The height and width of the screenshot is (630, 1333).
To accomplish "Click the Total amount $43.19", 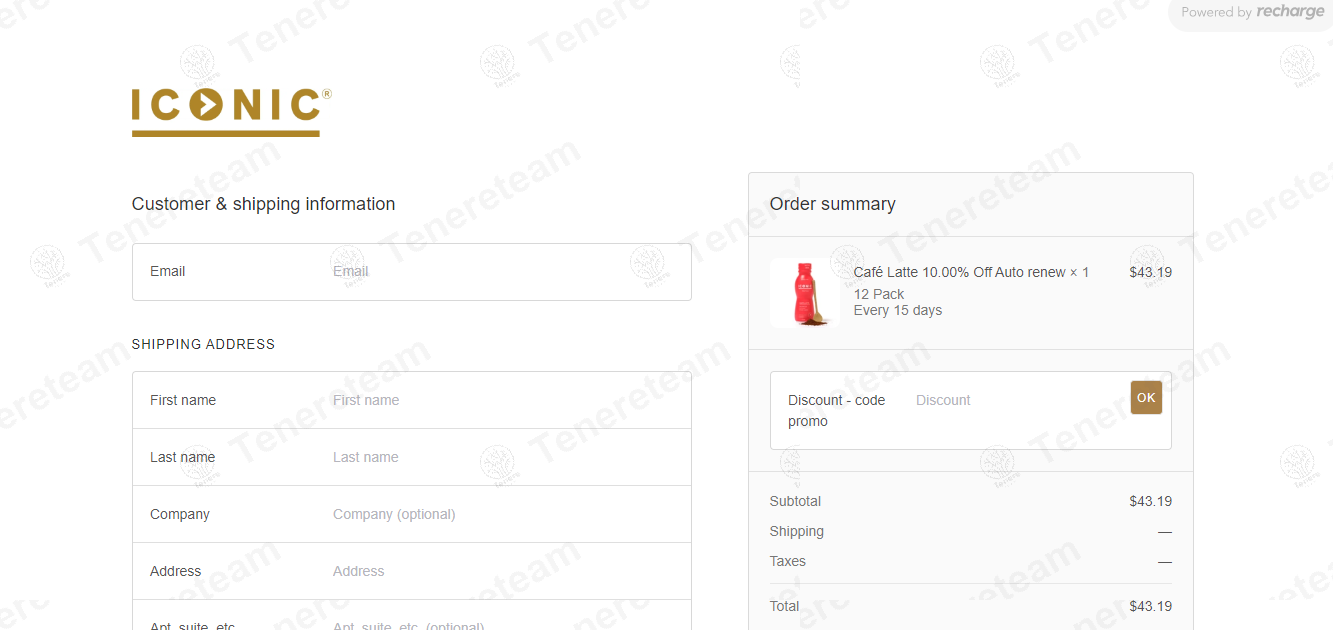I will (1150, 606).
